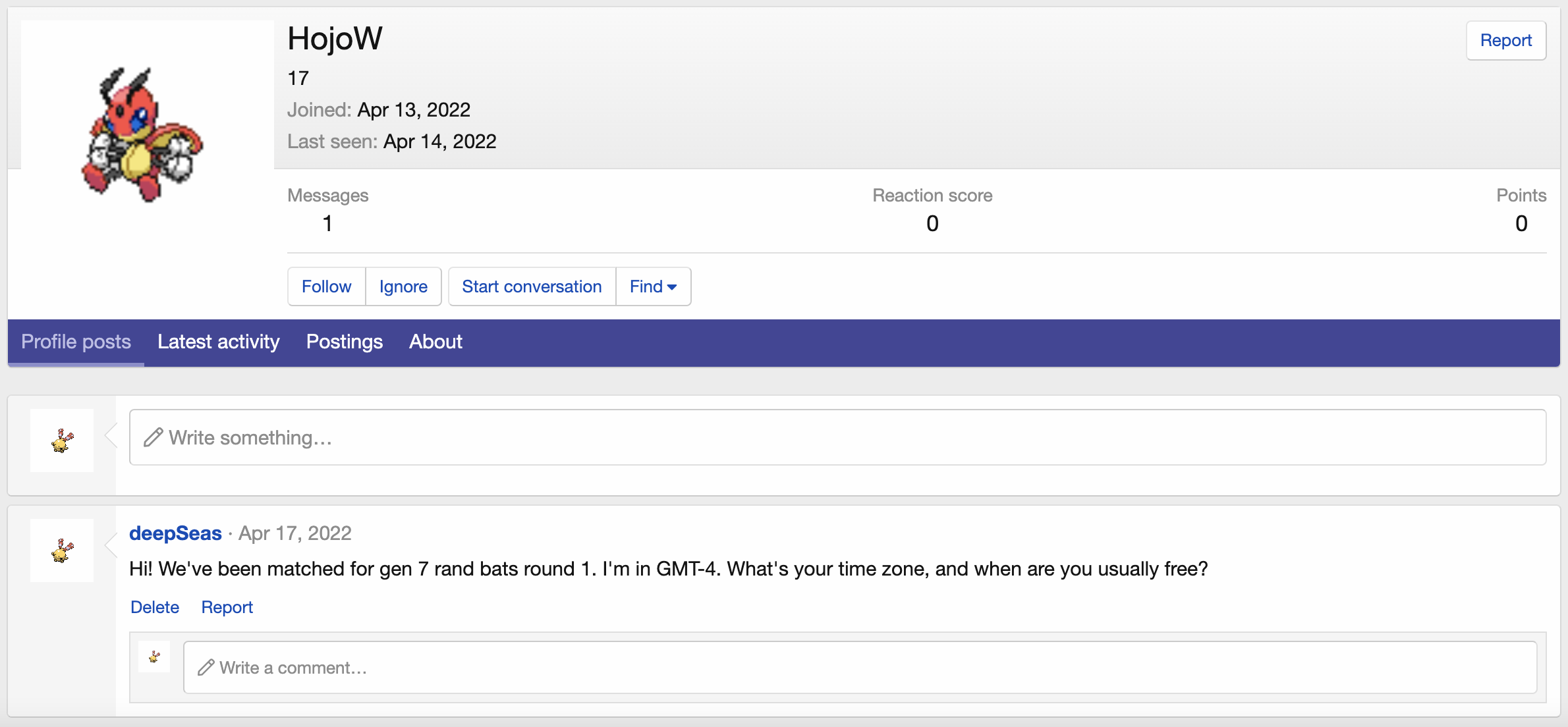Start conversation with HojoW

(532, 286)
